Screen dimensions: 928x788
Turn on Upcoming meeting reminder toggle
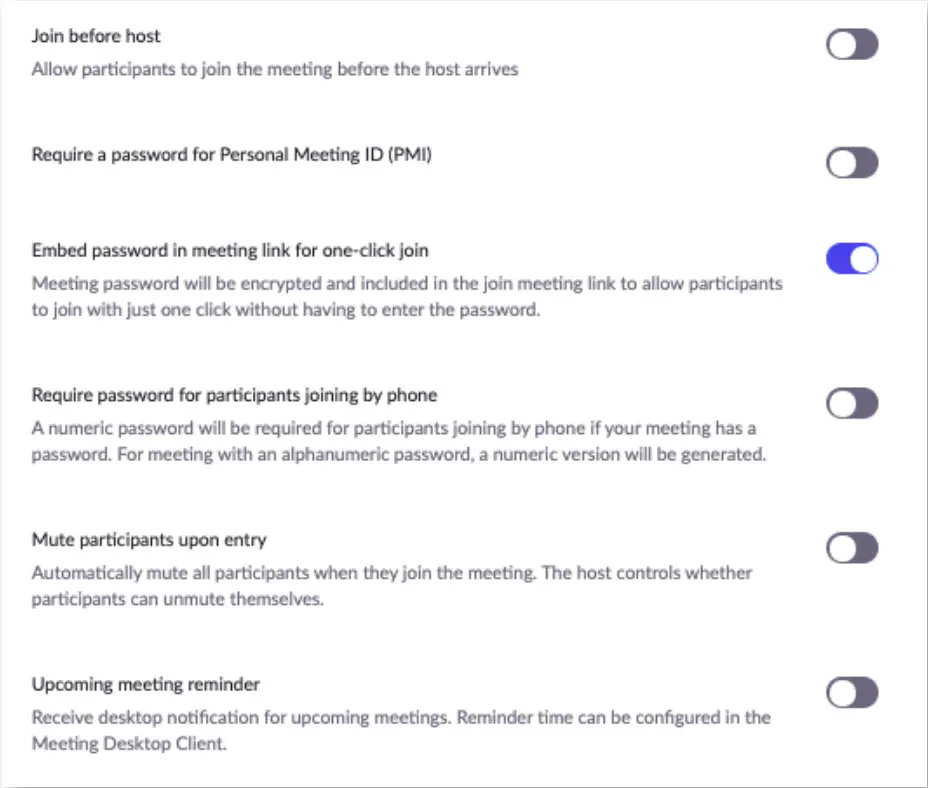(852, 692)
